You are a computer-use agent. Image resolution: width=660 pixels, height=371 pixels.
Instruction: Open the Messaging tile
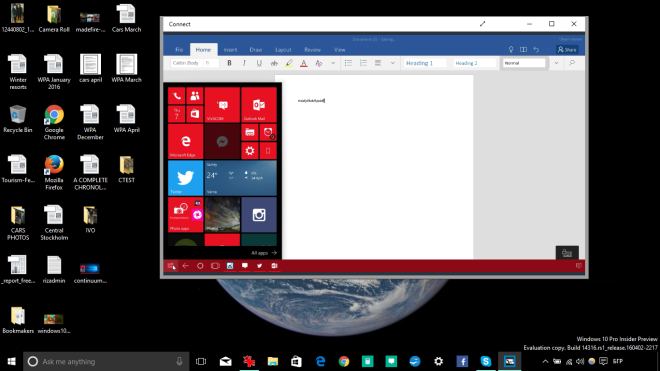[x=222, y=105]
